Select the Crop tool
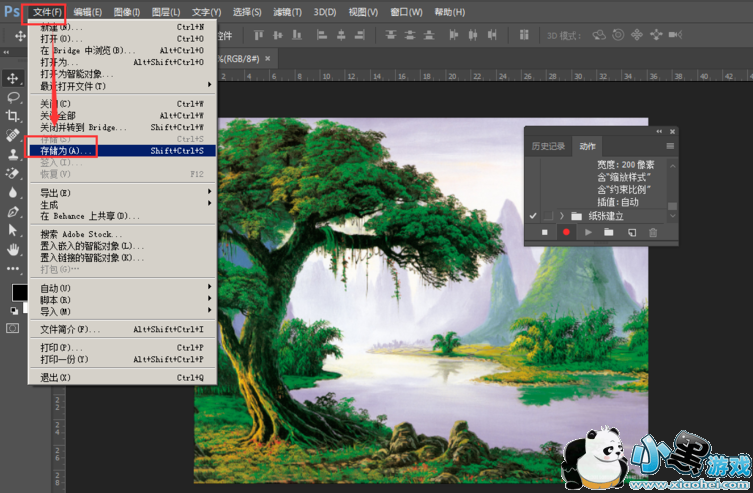The height and width of the screenshot is (493, 753). [13, 116]
